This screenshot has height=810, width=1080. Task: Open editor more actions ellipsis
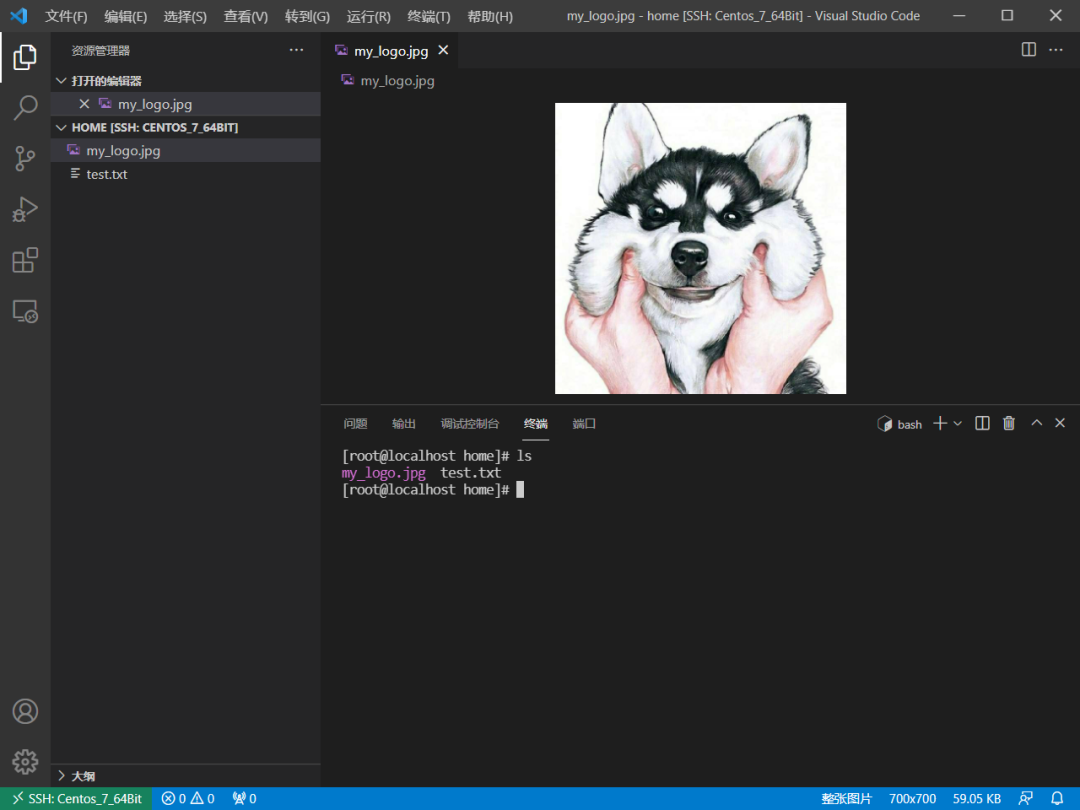click(1056, 50)
